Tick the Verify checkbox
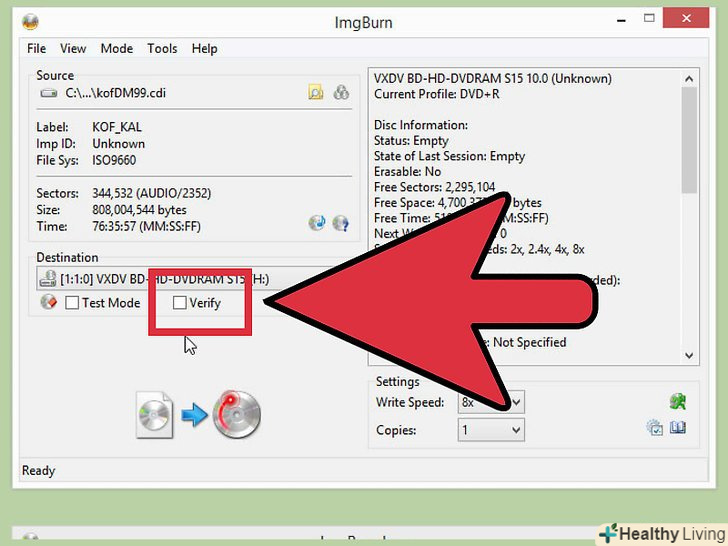This screenshot has height=546, width=728. (x=179, y=303)
